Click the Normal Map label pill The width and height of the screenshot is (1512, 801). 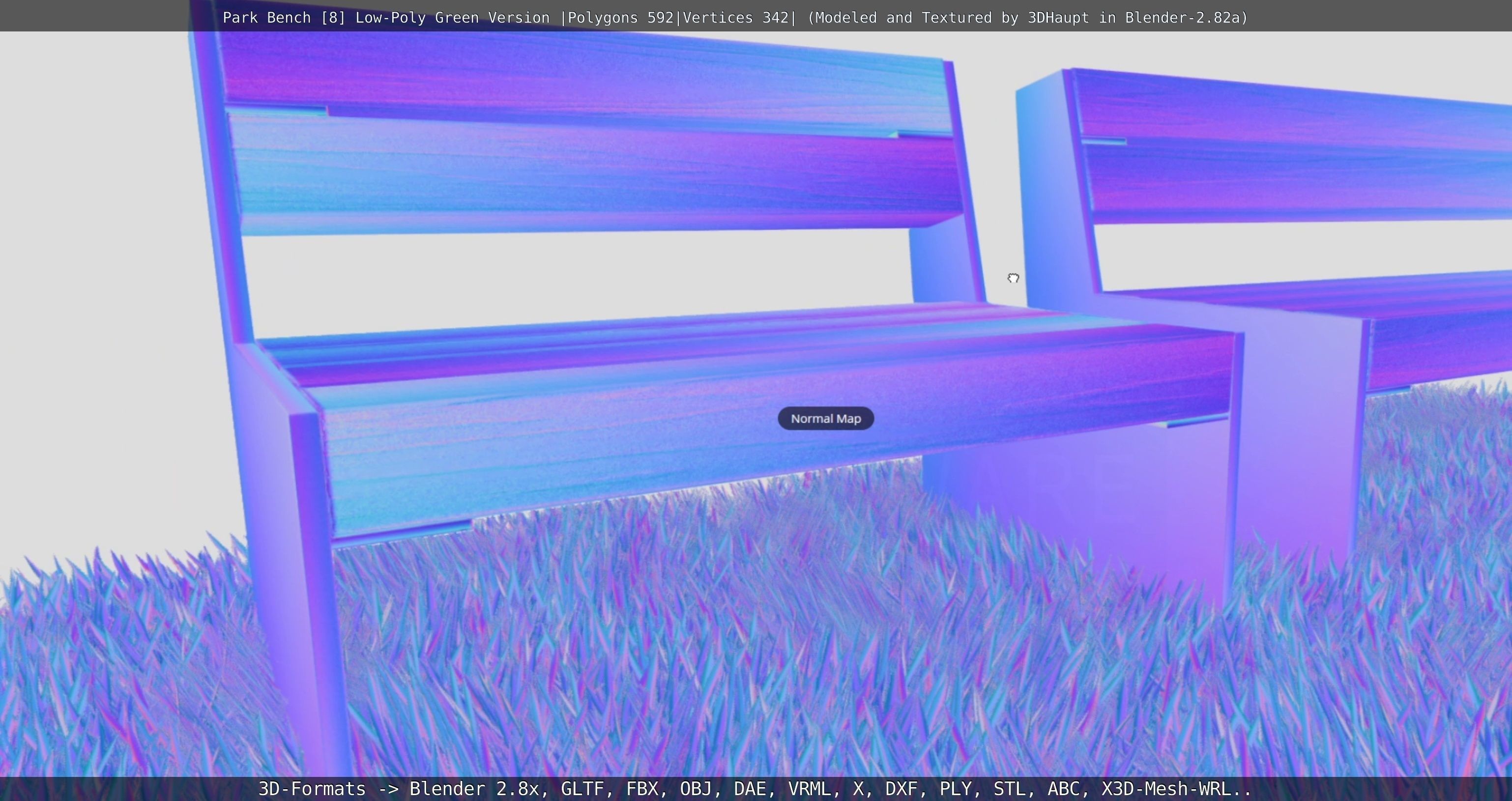click(x=825, y=418)
